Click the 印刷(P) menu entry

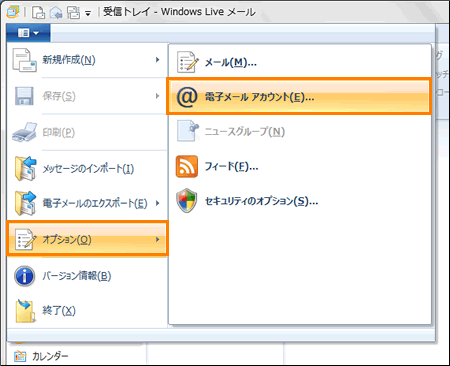tap(87, 132)
